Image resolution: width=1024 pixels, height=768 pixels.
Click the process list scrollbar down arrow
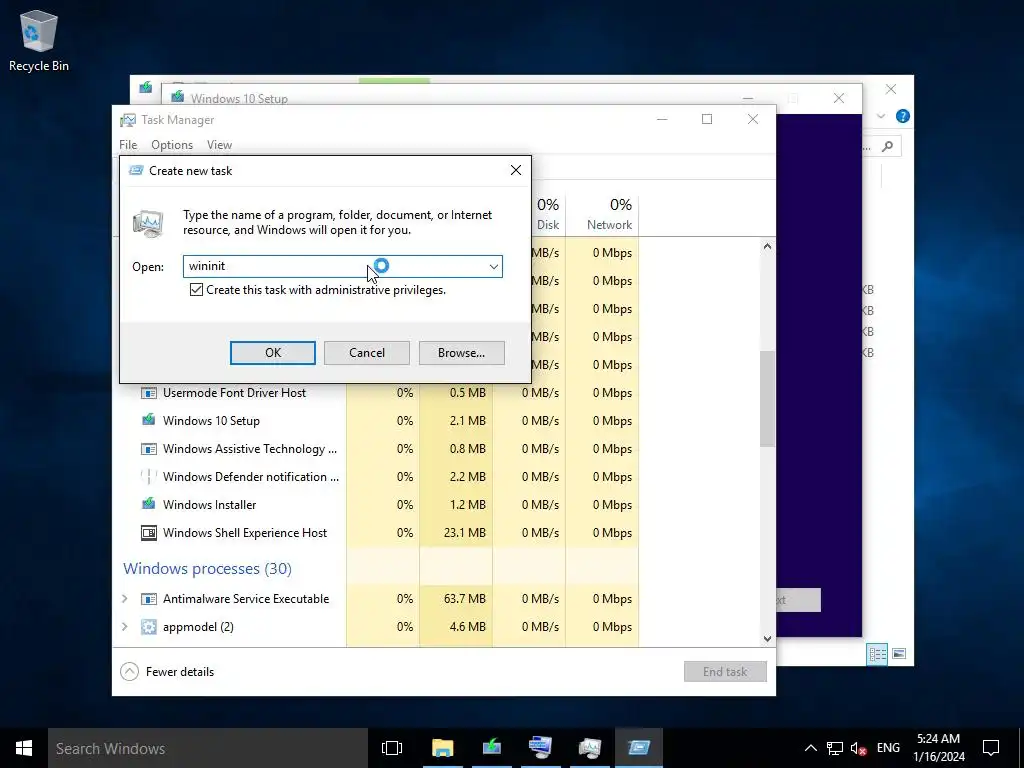pyautogui.click(x=767, y=639)
